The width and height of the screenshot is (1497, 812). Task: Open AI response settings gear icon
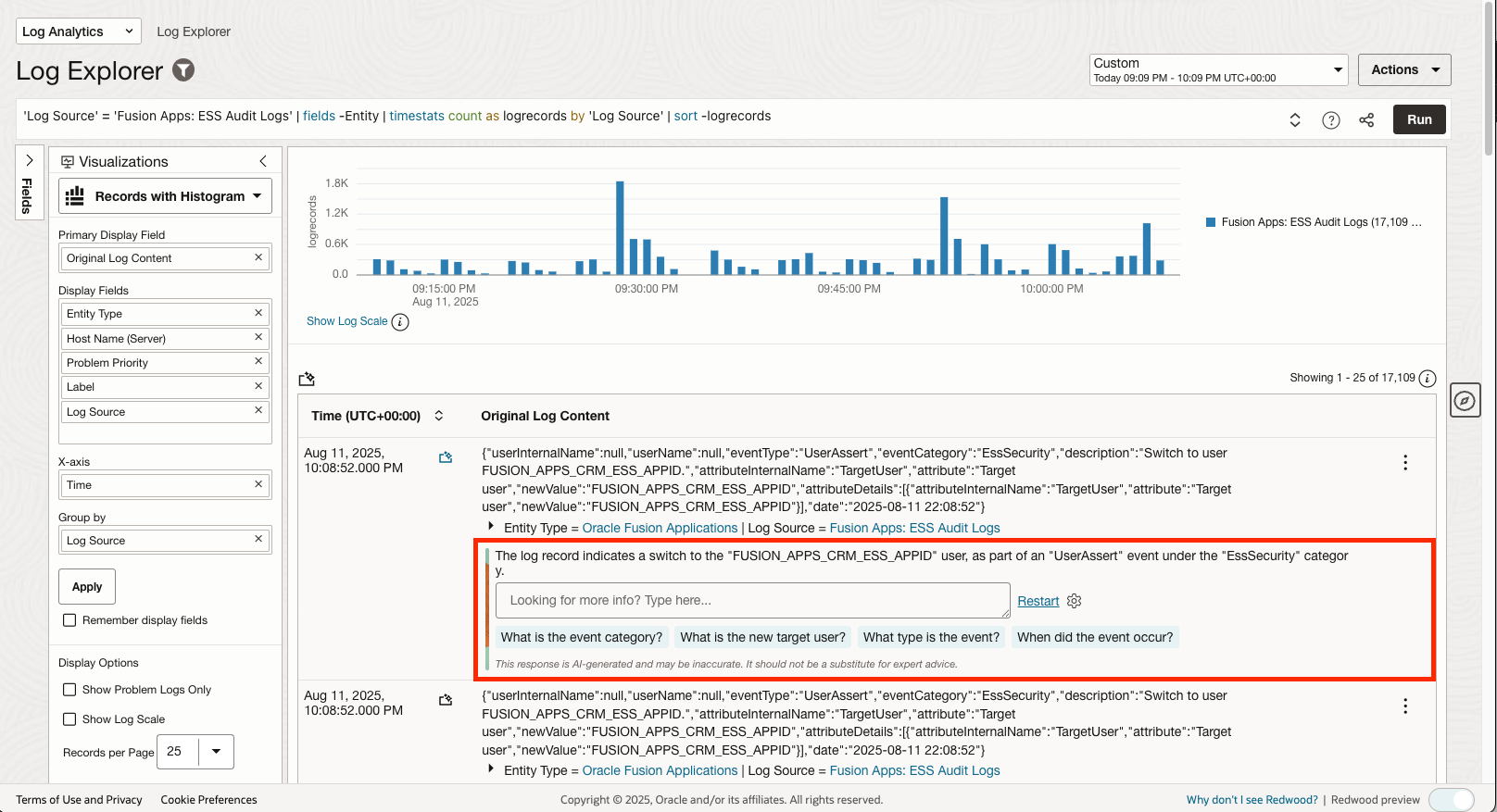point(1075,601)
